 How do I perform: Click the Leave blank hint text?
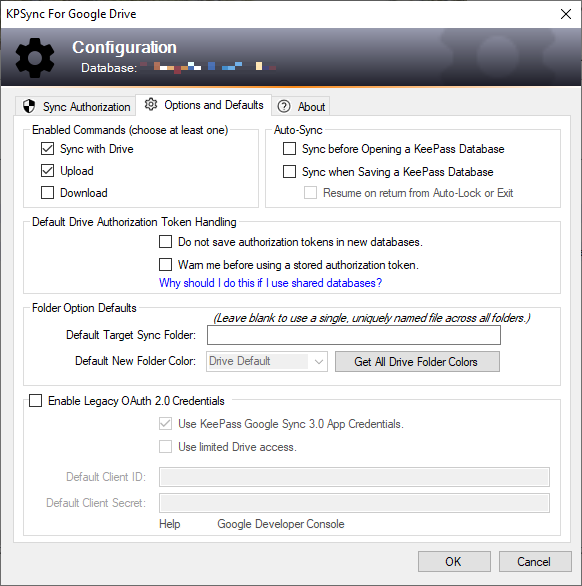click(x=372, y=318)
